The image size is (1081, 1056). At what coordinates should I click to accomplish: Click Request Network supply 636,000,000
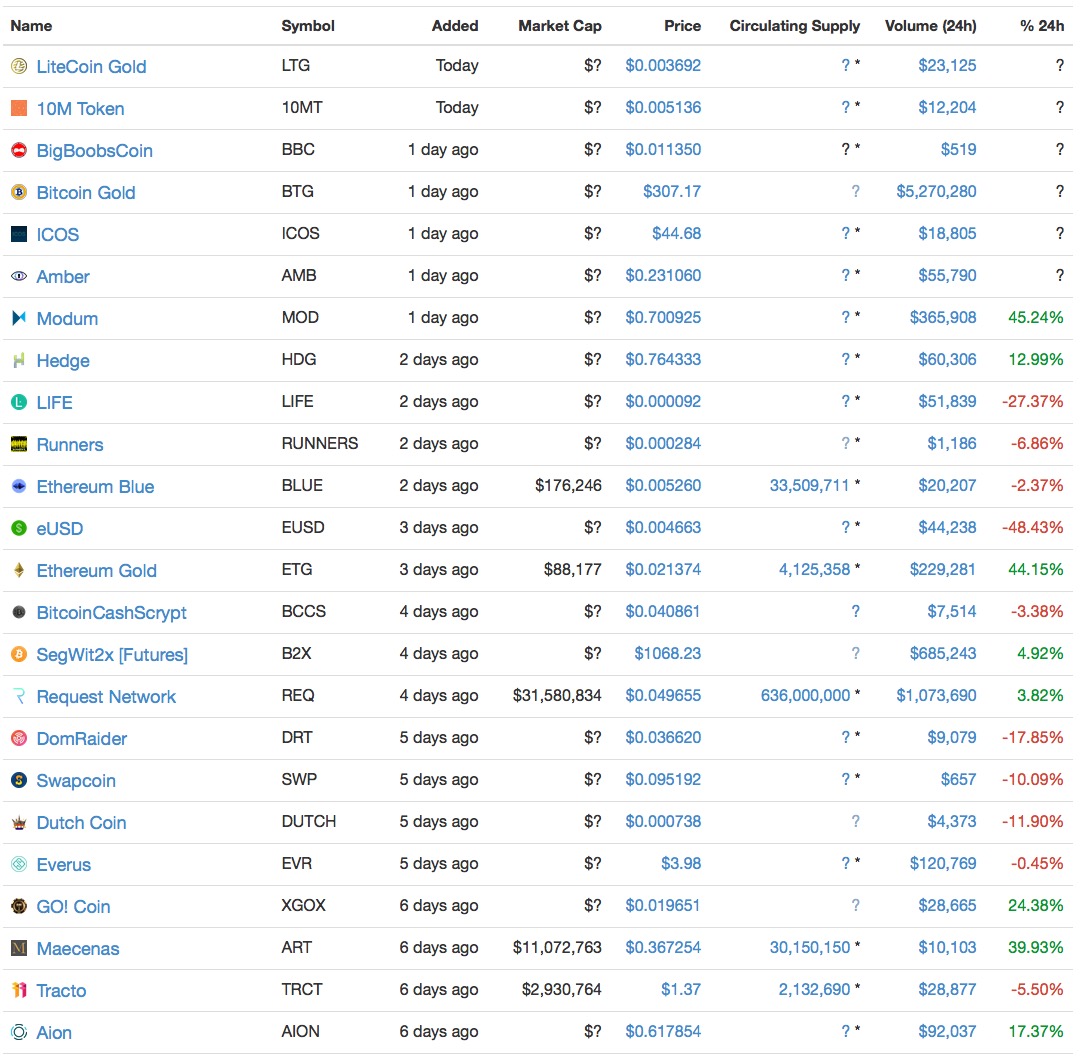[x=805, y=695]
